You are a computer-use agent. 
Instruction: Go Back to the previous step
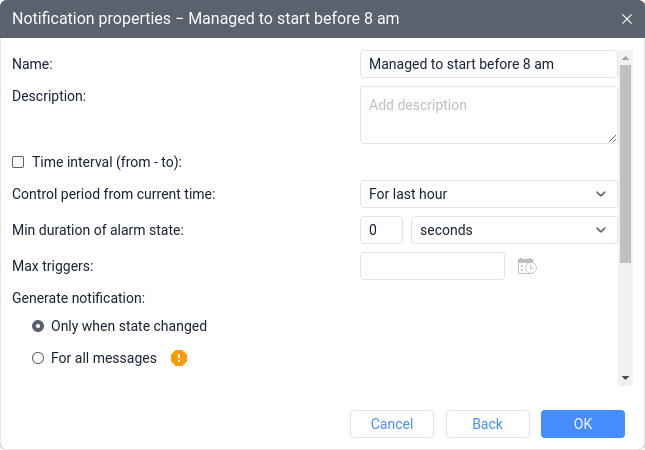point(487,424)
